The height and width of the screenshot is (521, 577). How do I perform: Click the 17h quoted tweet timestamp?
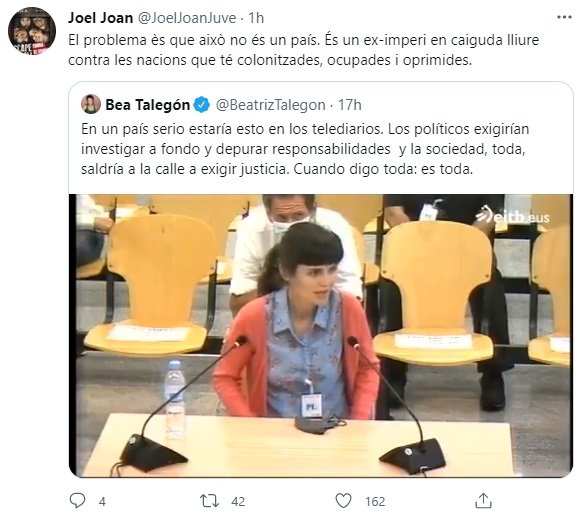pos(350,105)
